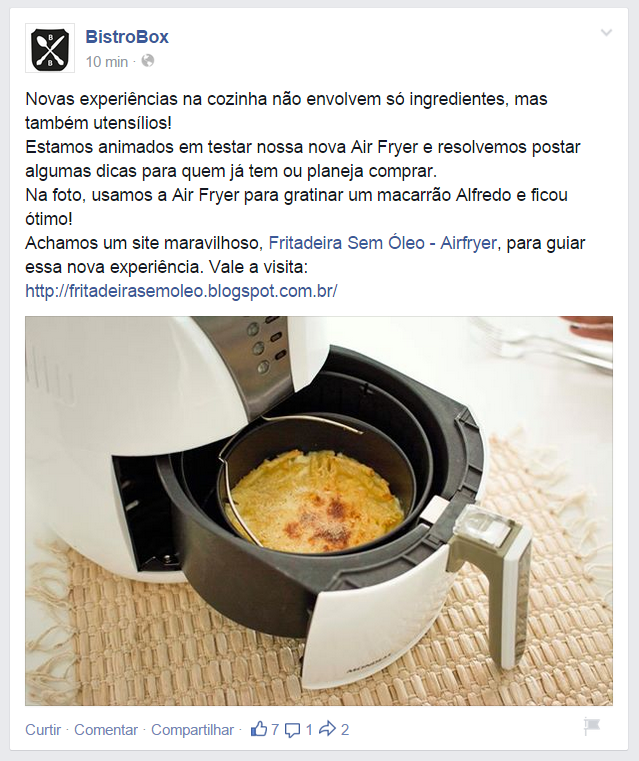Screen dimensions: 639x761
Task: Open the Fritadeira Sem Óleo - Airfryer page link
Action: pyautogui.click(x=382, y=243)
